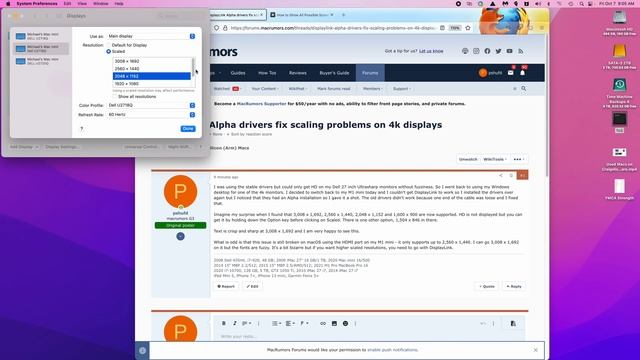This screenshot has height=360, width=640.
Task: Click the Reply button on the post
Action: pos(514,287)
